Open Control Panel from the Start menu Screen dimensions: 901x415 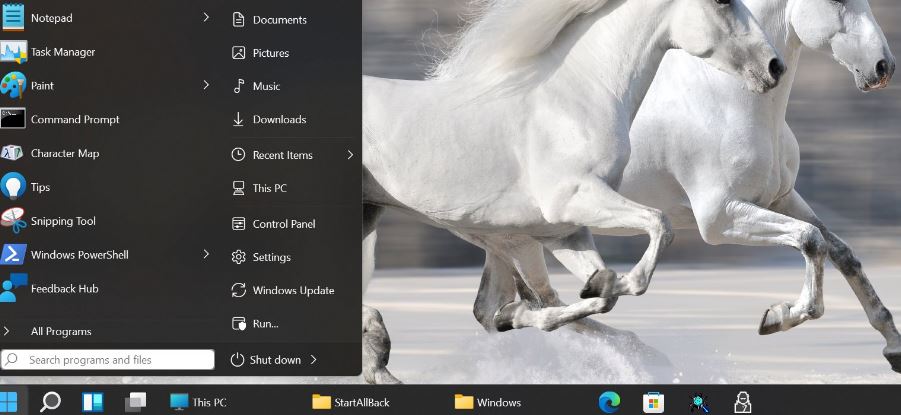coord(283,224)
